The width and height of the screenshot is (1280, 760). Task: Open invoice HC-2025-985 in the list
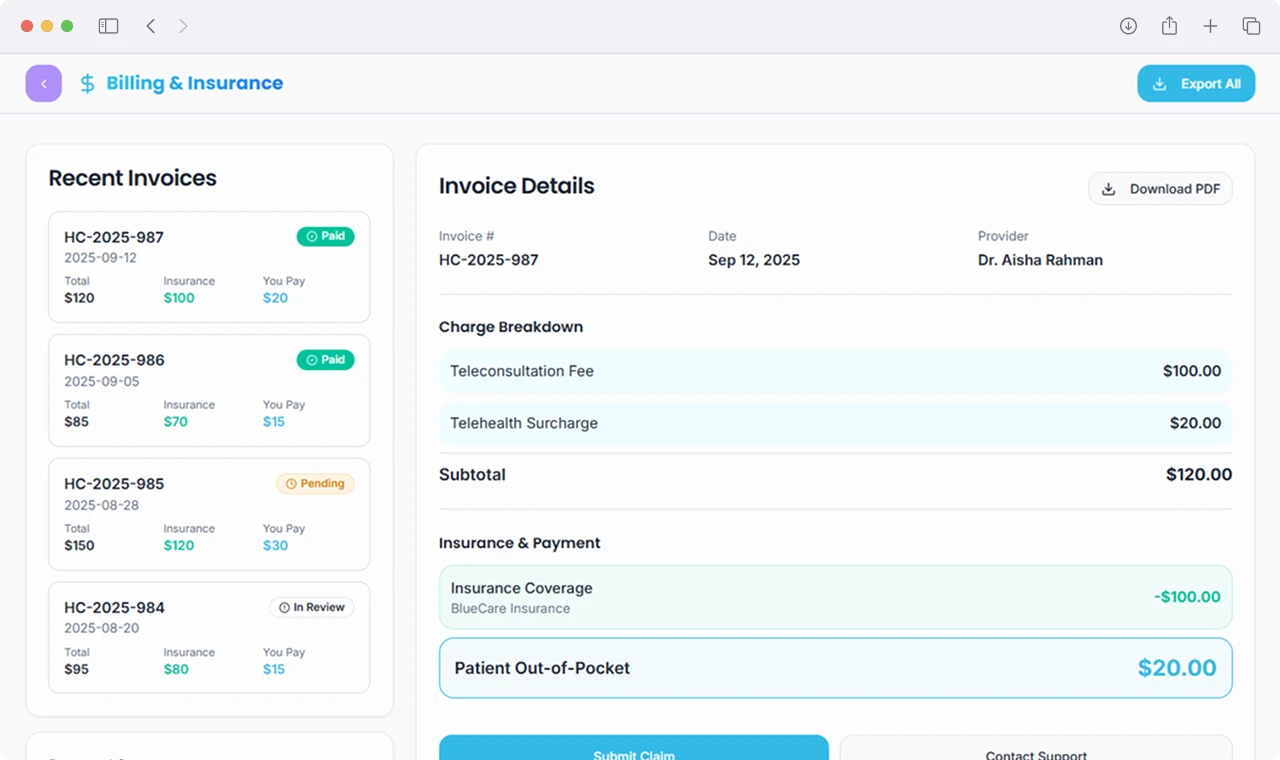click(x=209, y=514)
